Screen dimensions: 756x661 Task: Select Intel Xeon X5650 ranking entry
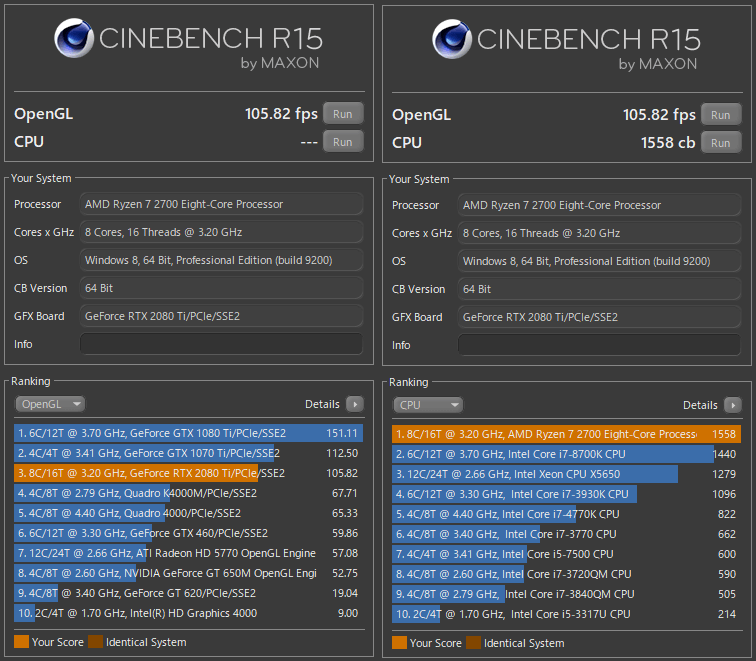[567, 474]
